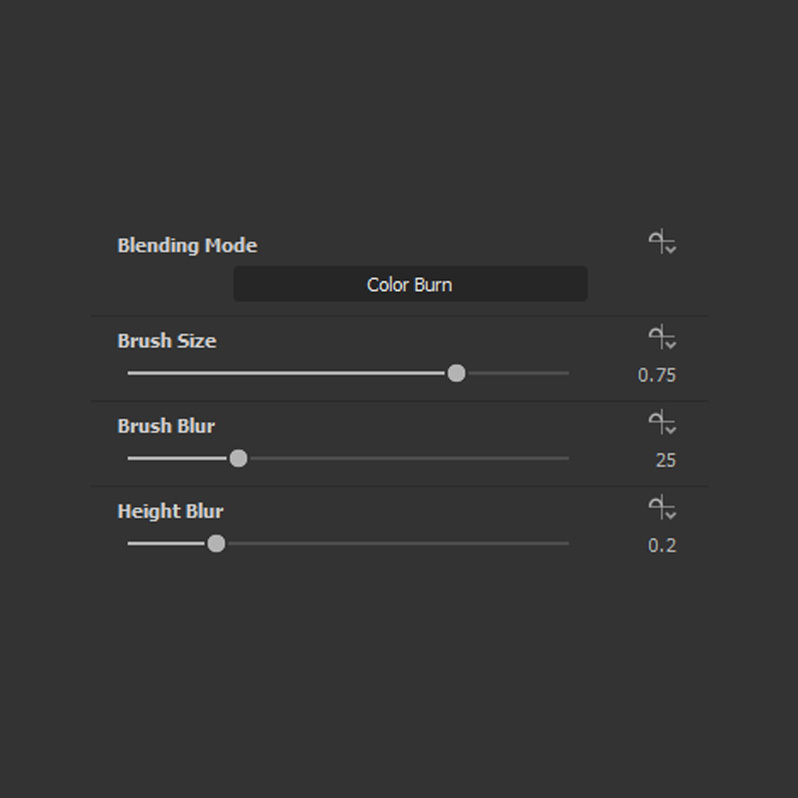798x798 pixels.
Task: Click the Brush Size value field 0.75
Action: pyautogui.click(x=656, y=375)
